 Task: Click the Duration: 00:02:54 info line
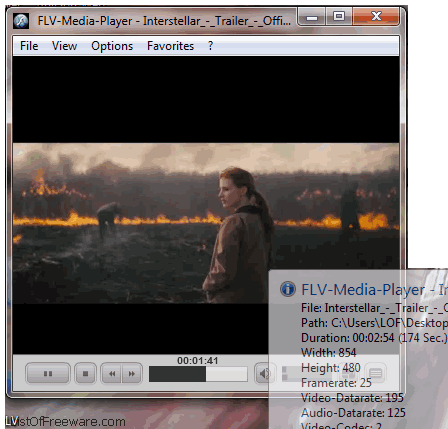tap(374, 338)
